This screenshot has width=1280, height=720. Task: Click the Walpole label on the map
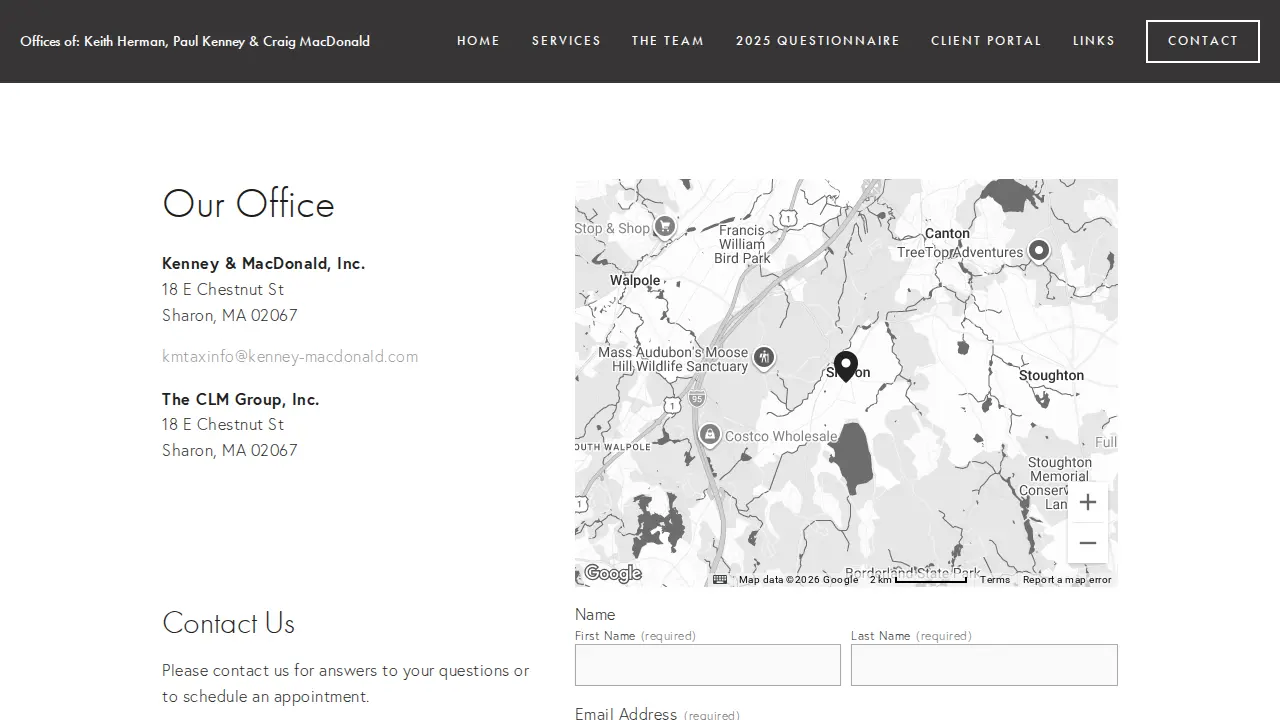[x=636, y=280]
